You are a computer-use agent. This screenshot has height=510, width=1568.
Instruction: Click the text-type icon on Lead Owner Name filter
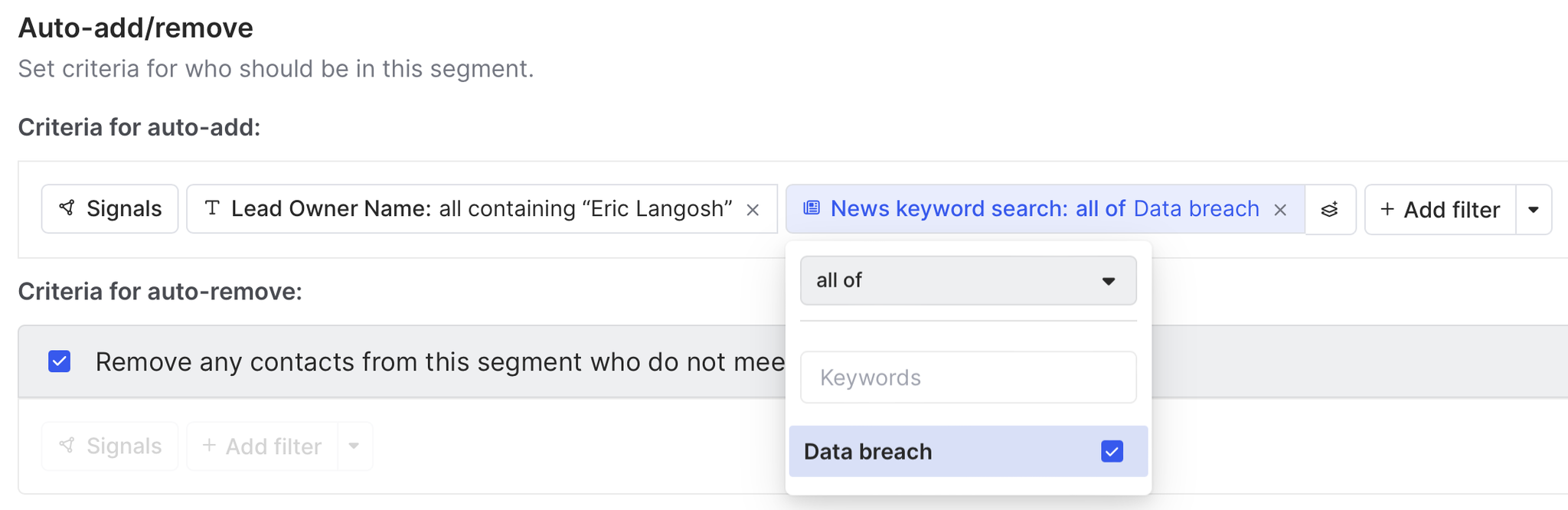click(213, 208)
